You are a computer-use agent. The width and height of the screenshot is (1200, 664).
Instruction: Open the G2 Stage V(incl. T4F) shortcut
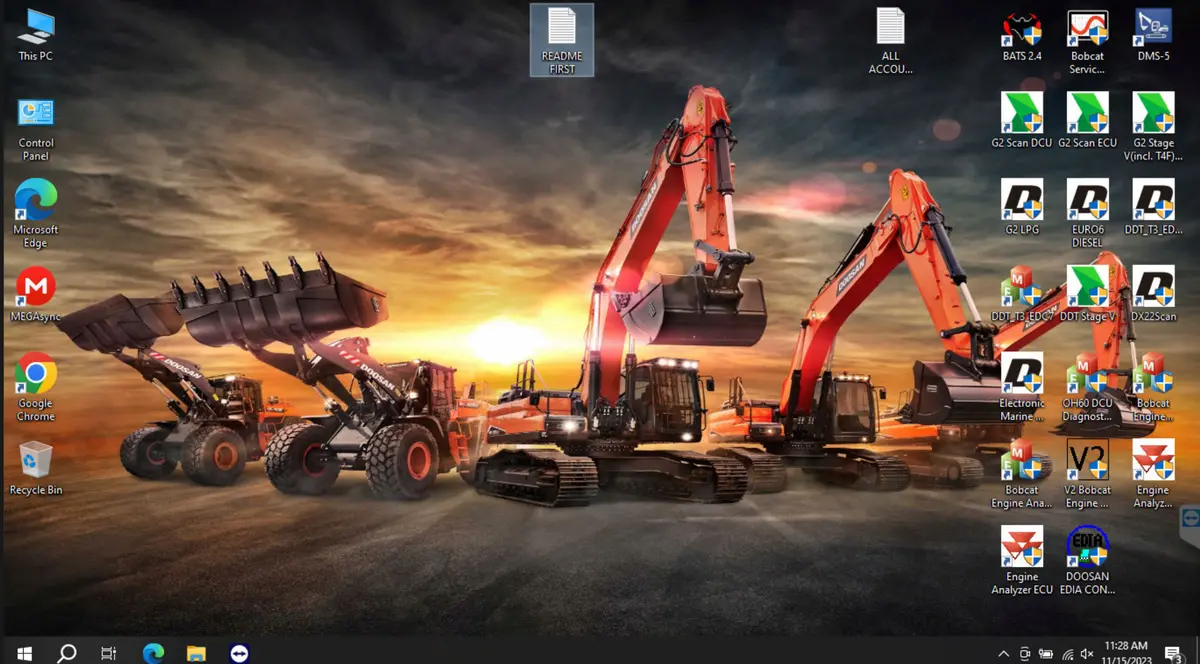click(1153, 127)
